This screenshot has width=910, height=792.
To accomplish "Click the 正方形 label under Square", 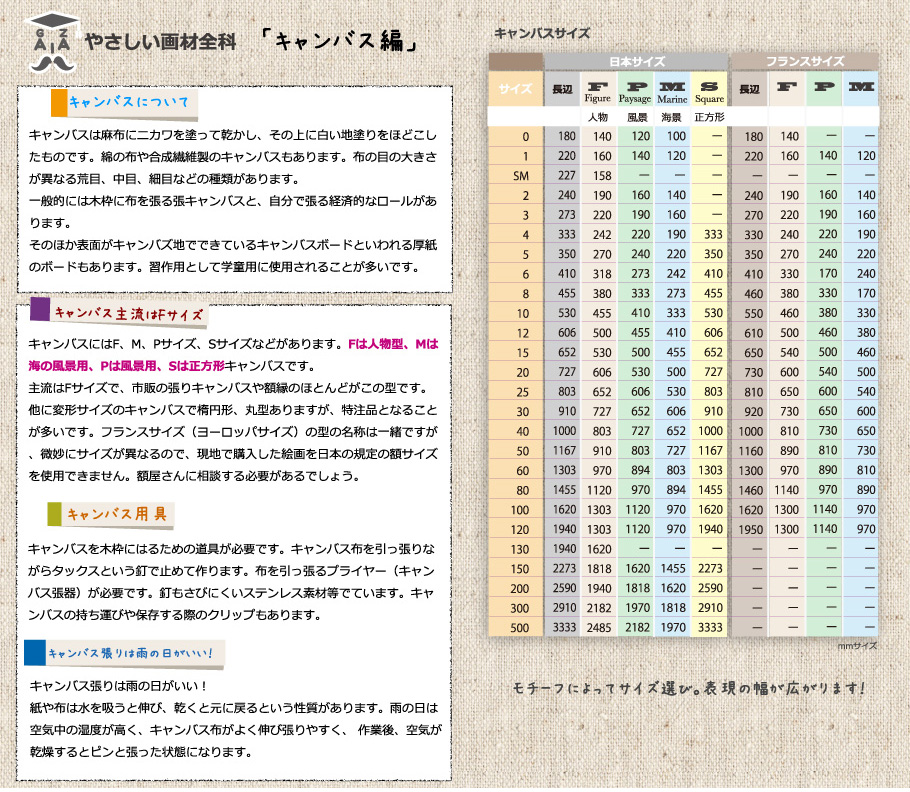I will 709,117.
